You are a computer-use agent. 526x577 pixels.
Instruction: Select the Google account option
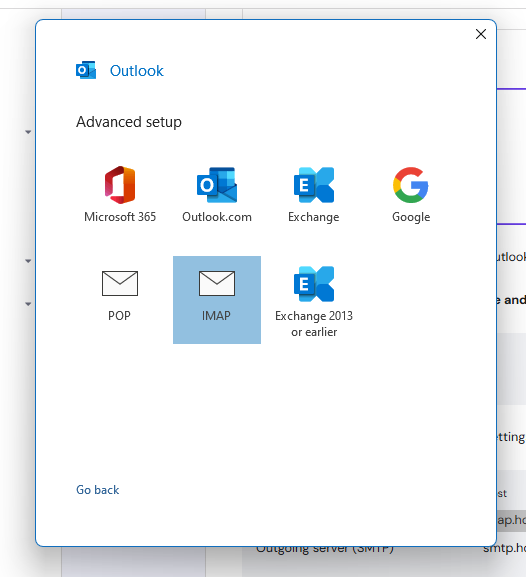click(411, 195)
